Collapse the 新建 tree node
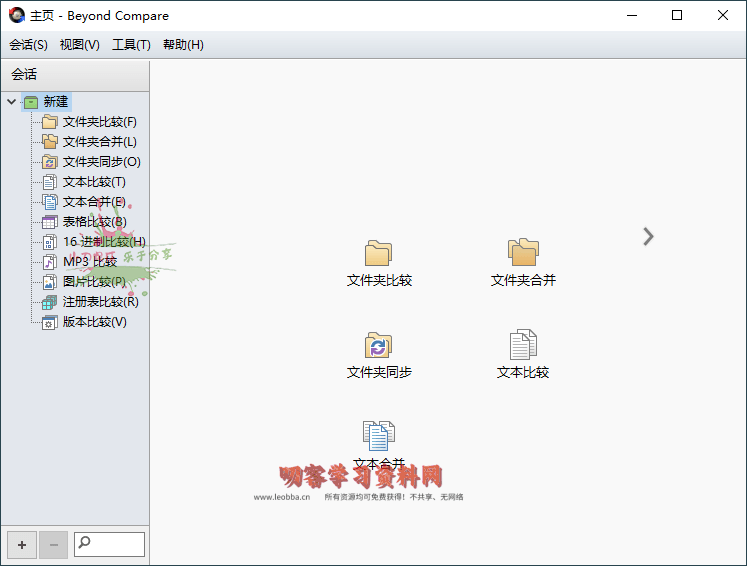The height and width of the screenshot is (566, 747). [11, 102]
